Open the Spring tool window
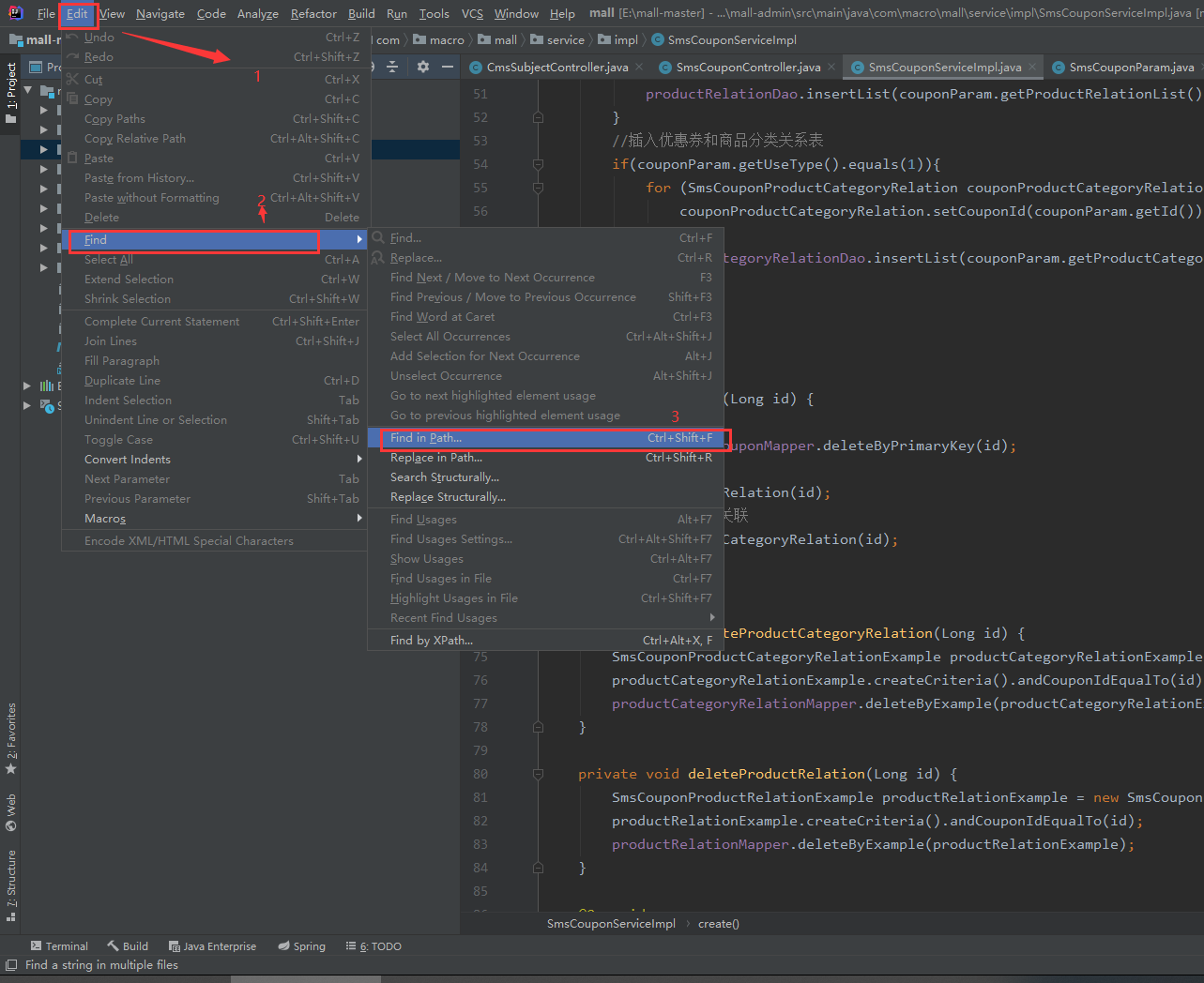The height and width of the screenshot is (983, 1204). coord(302,946)
